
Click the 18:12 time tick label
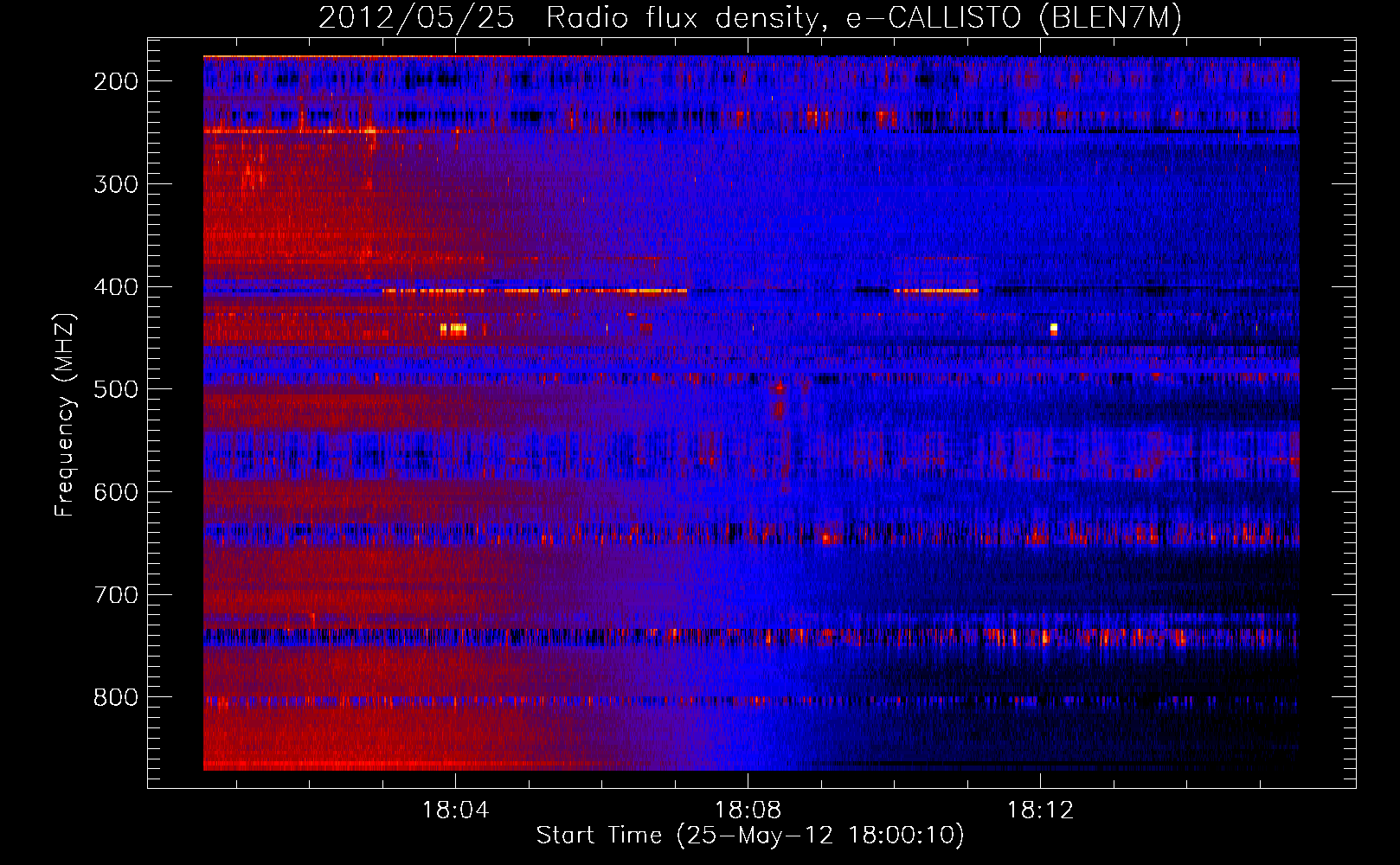[x=1040, y=811]
